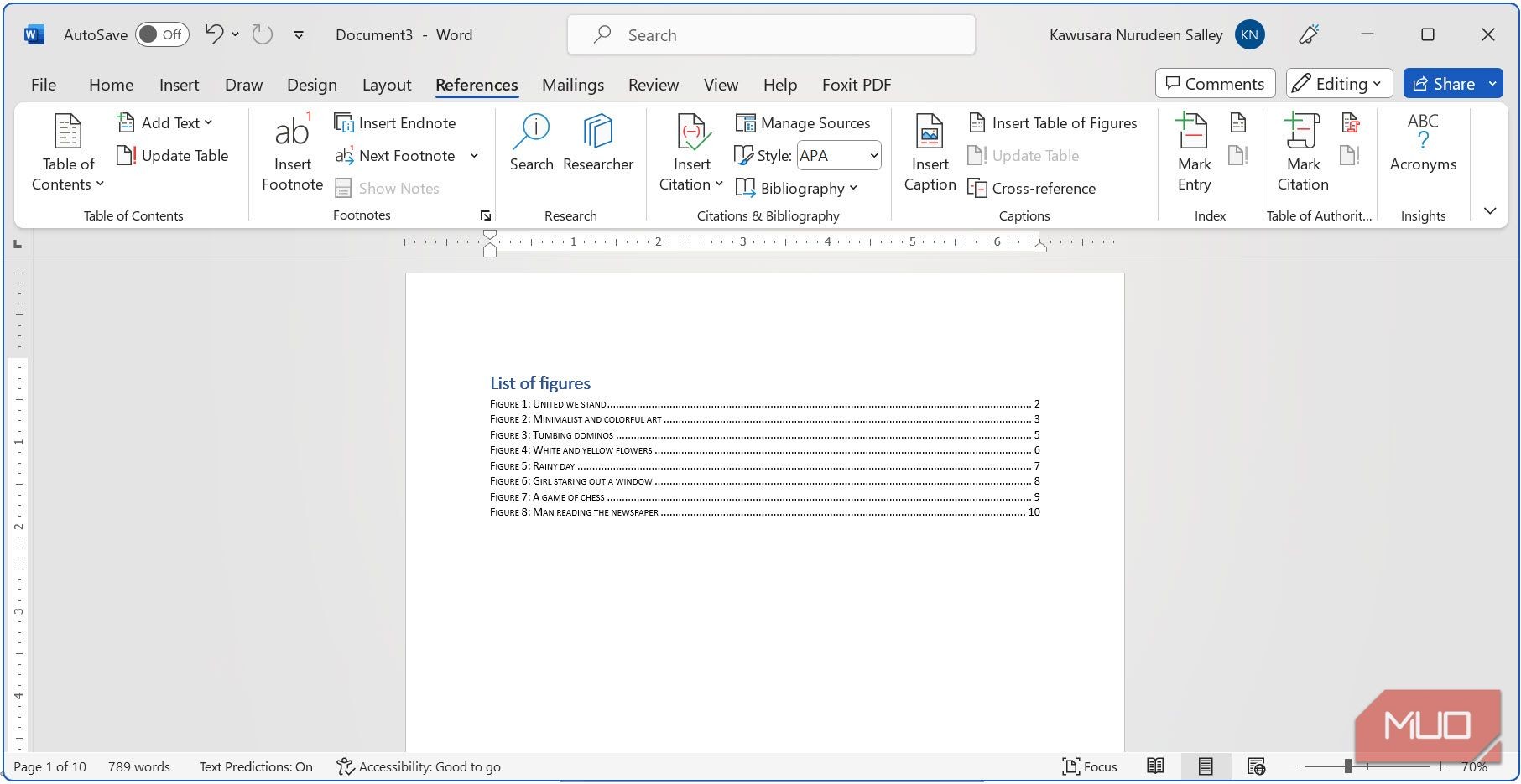The height and width of the screenshot is (784, 1521).
Task: Enable Focus mode
Action: (x=1089, y=766)
